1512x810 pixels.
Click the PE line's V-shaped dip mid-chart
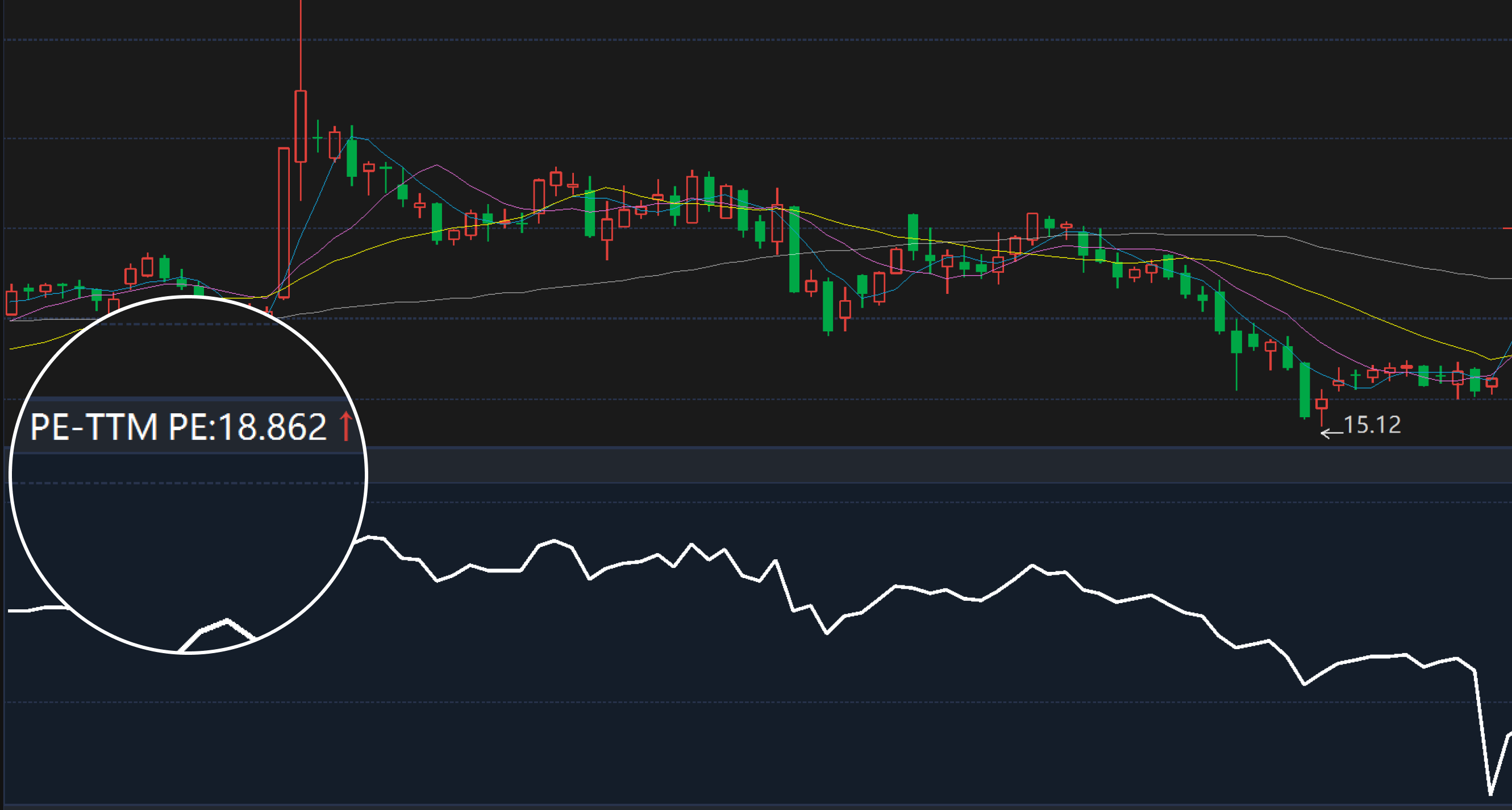coord(827,633)
